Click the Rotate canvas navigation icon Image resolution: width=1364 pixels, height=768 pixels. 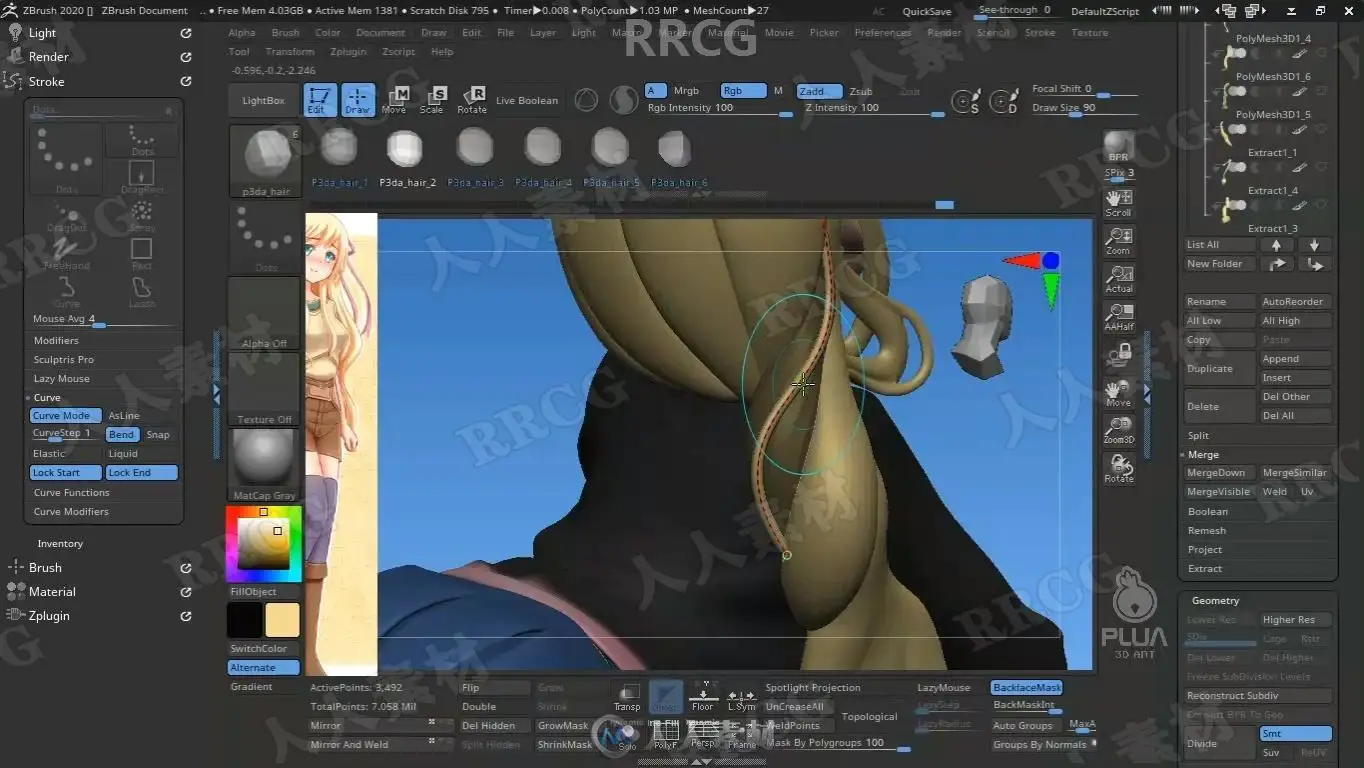(x=1119, y=469)
